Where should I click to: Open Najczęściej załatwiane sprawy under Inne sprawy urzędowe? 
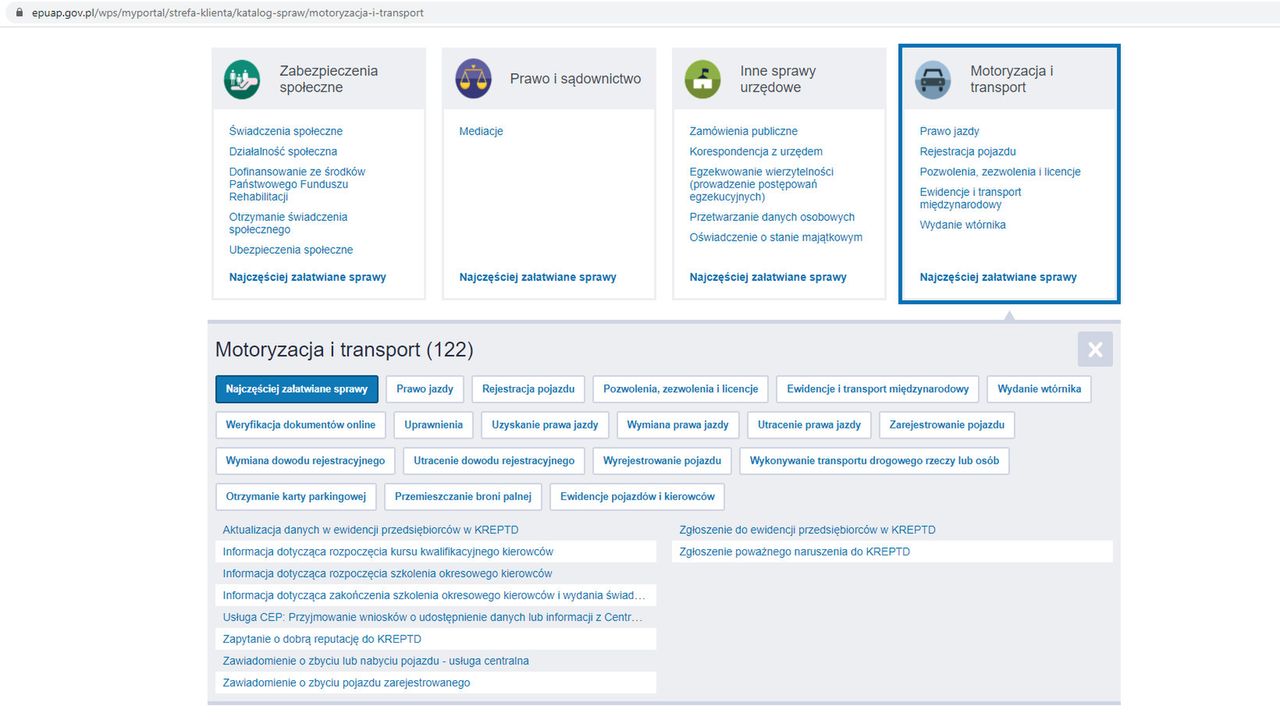(x=768, y=277)
